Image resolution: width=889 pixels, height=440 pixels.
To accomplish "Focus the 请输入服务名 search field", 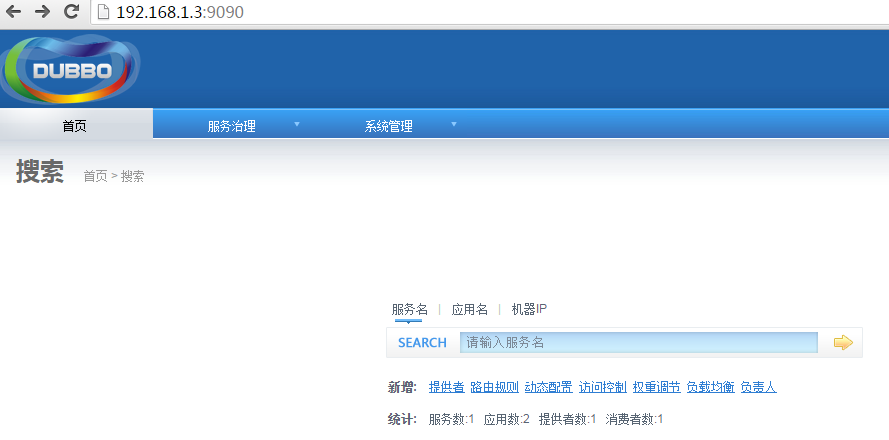I will pos(638,342).
